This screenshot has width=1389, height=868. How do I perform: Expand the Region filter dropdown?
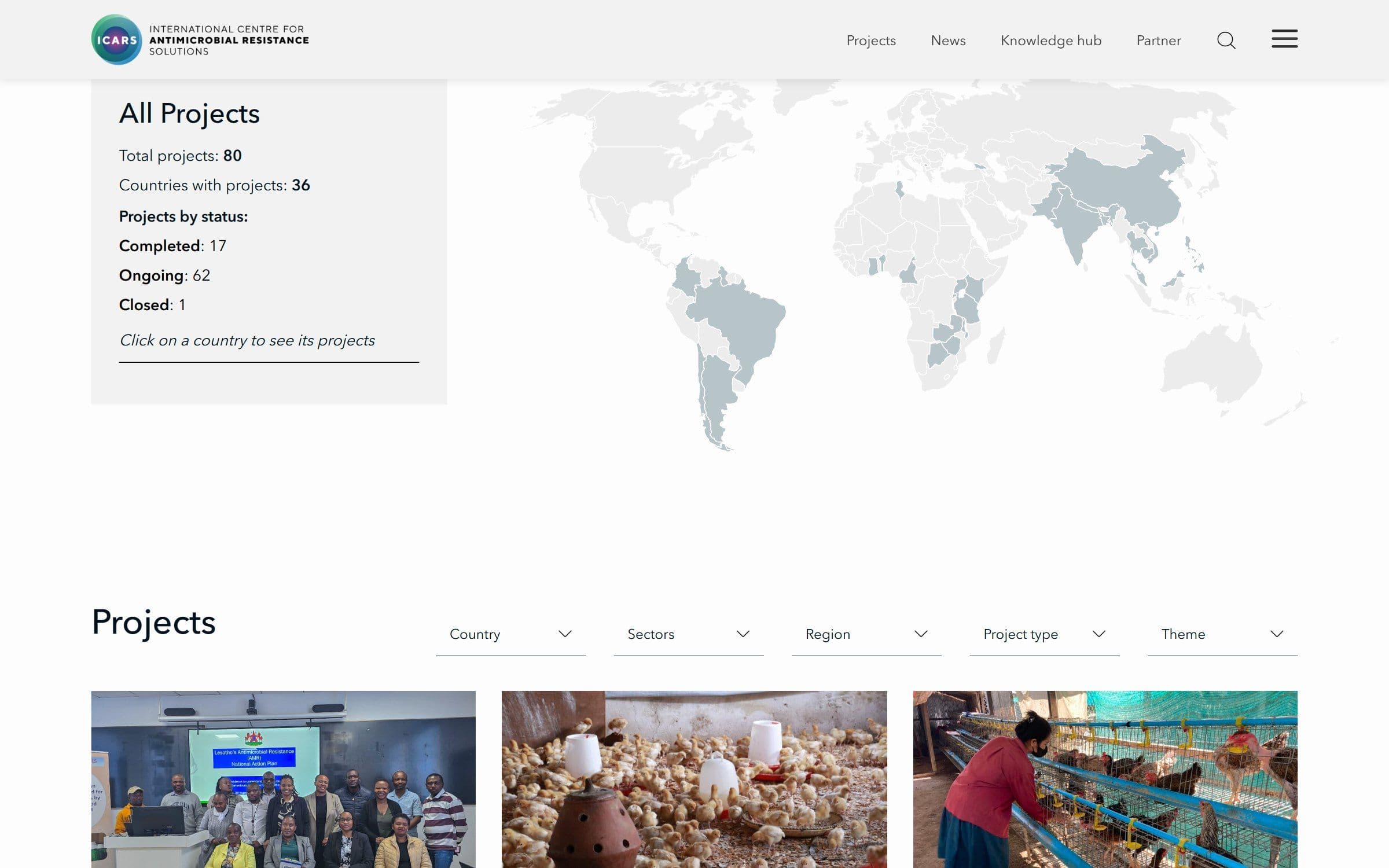pyautogui.click(x=866, y=634)
